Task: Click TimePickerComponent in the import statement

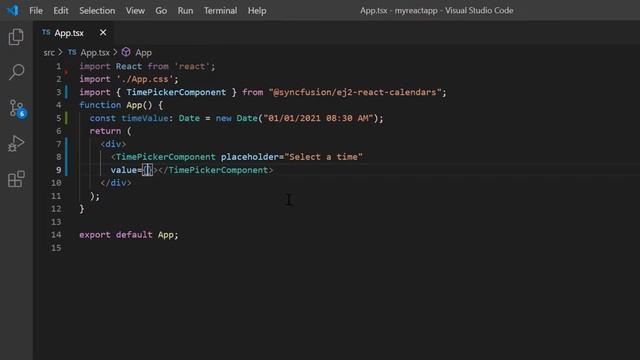Action: click(176, 92)
